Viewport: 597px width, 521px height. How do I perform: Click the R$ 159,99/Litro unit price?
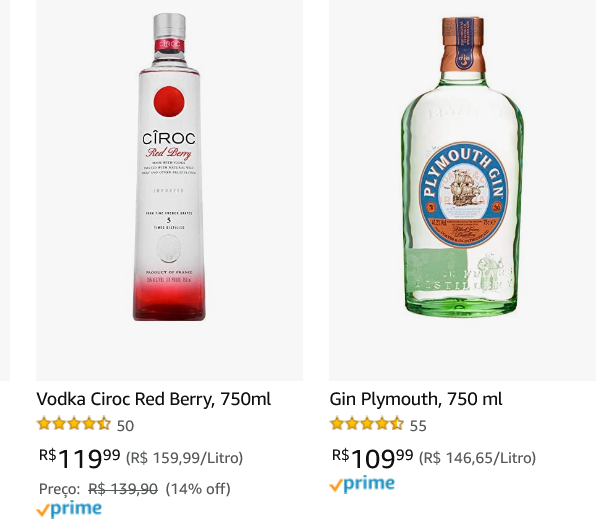click(x=184, y=458)
